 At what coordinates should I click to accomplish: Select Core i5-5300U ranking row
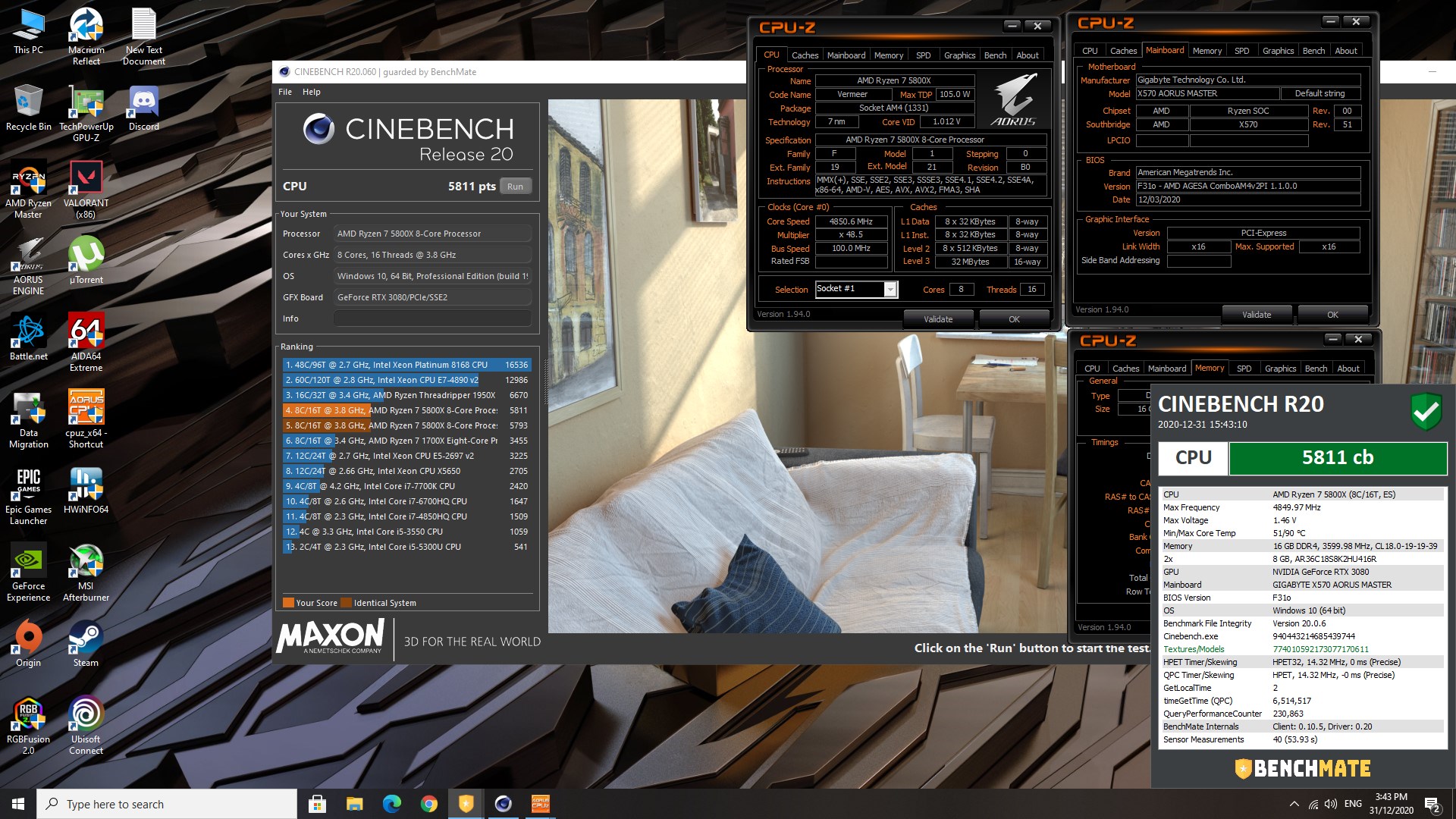(x=406, y=547)
